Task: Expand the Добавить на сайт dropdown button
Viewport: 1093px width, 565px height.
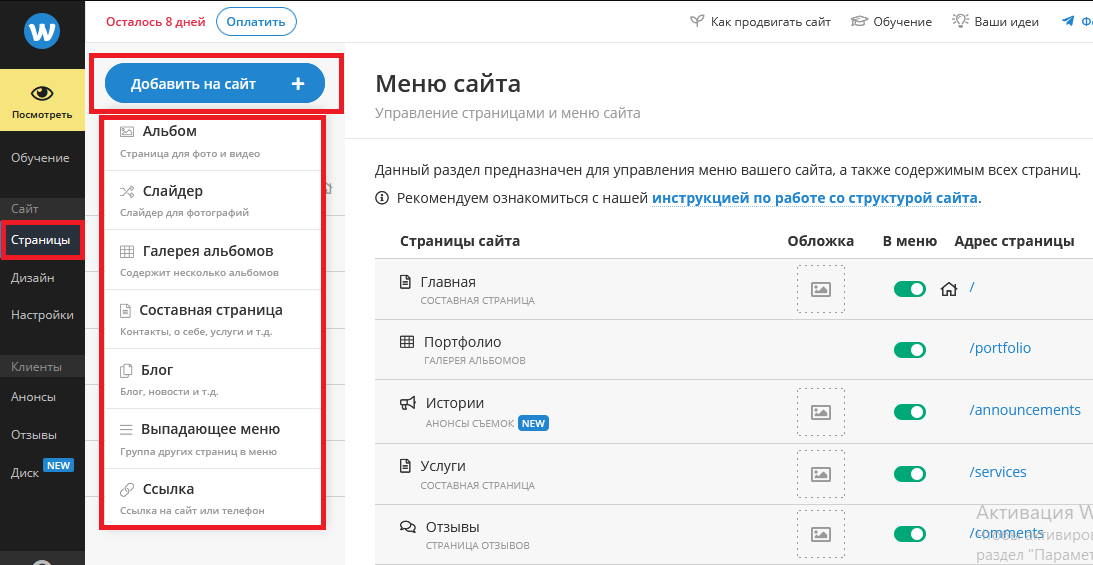Action: tap(215, 84)
